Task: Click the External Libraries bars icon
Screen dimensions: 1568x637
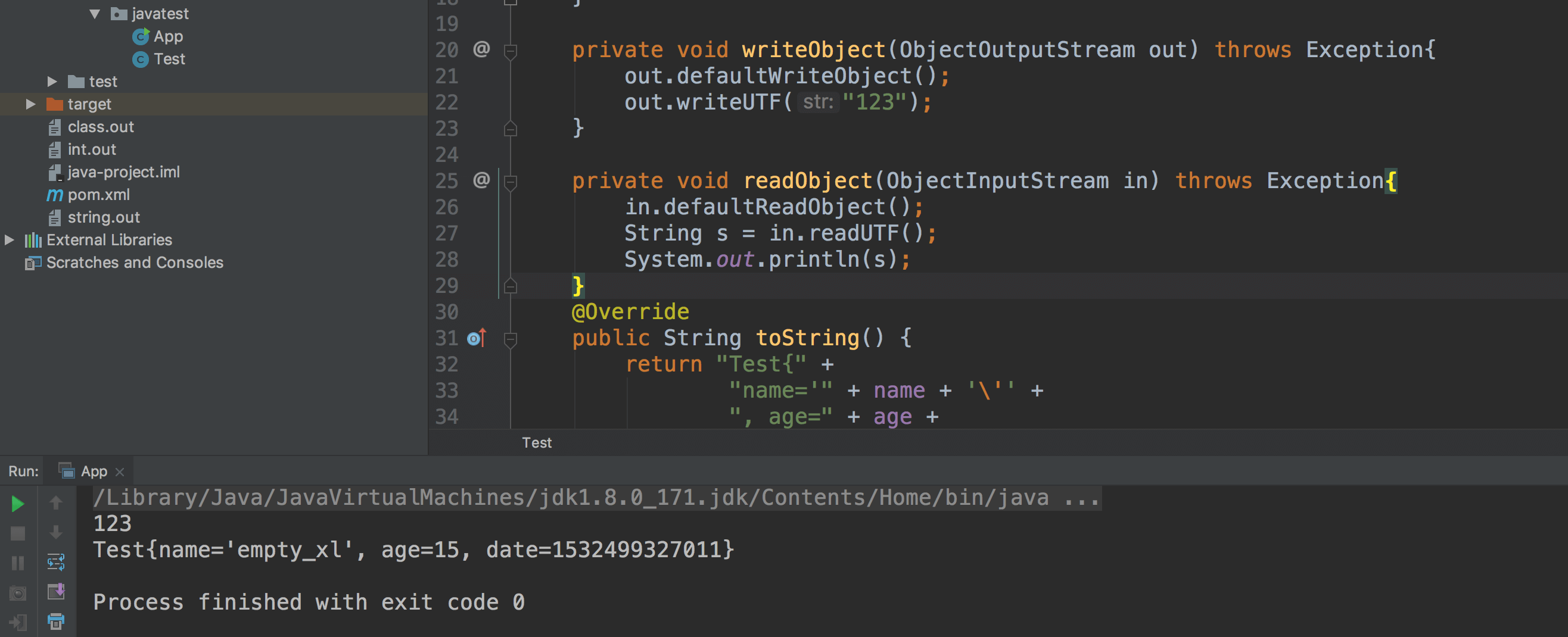Action: tap(33, 240)
